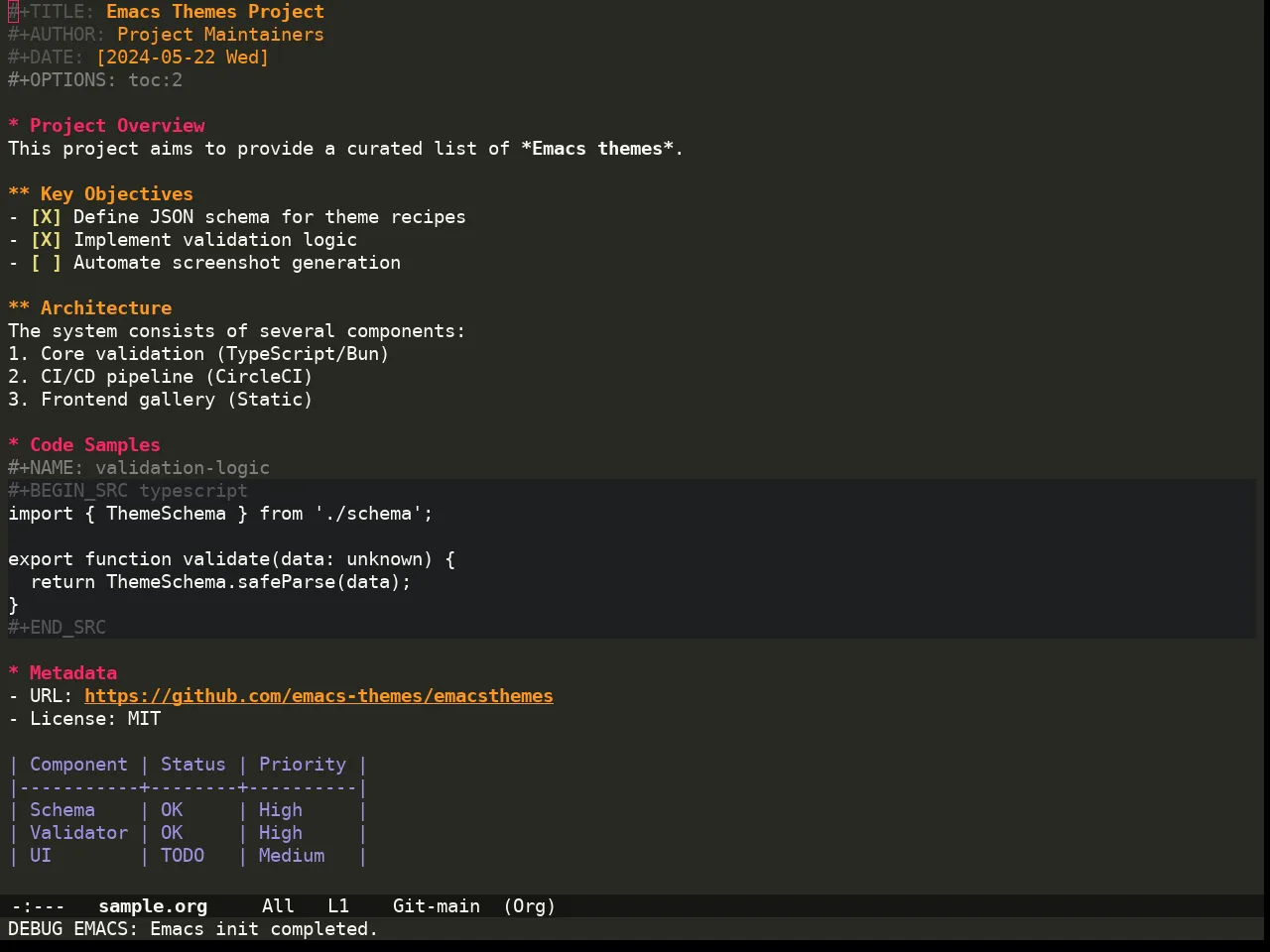1270x952 pixels.
Task: Click the 'Metadata' heading text
Action: (73, 673)
